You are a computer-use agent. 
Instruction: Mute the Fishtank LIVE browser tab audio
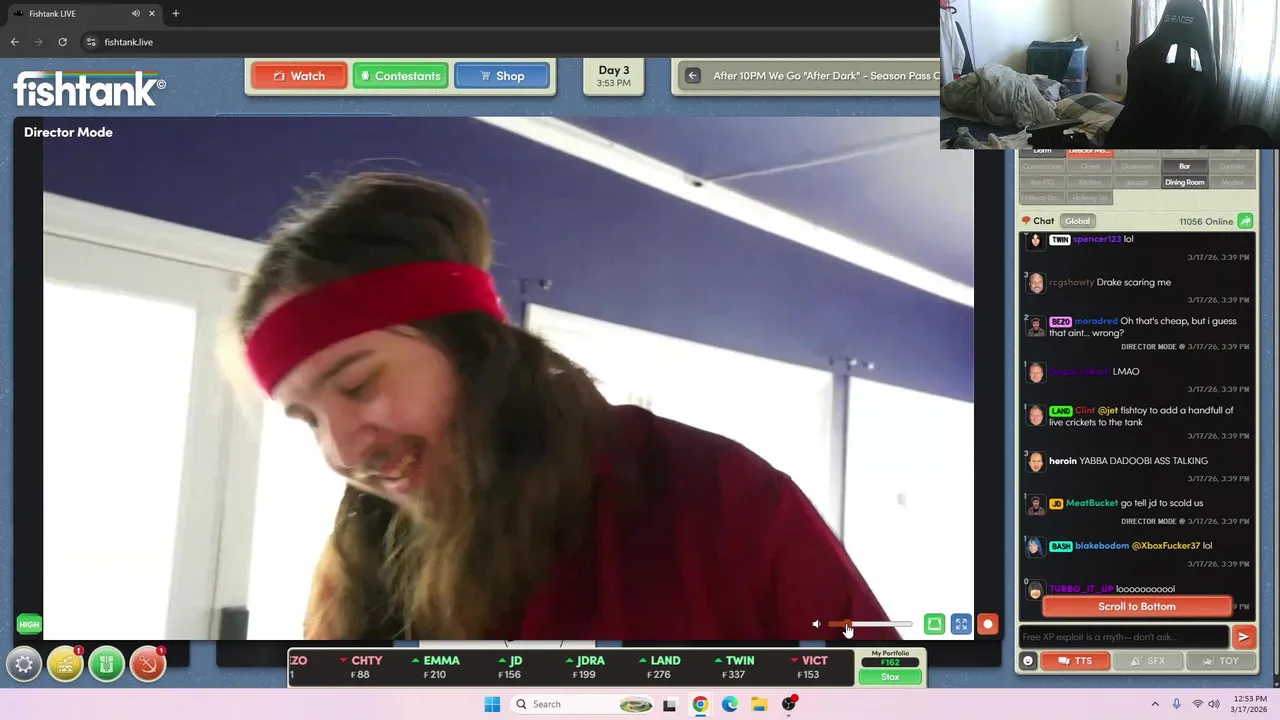coord(135,14)
